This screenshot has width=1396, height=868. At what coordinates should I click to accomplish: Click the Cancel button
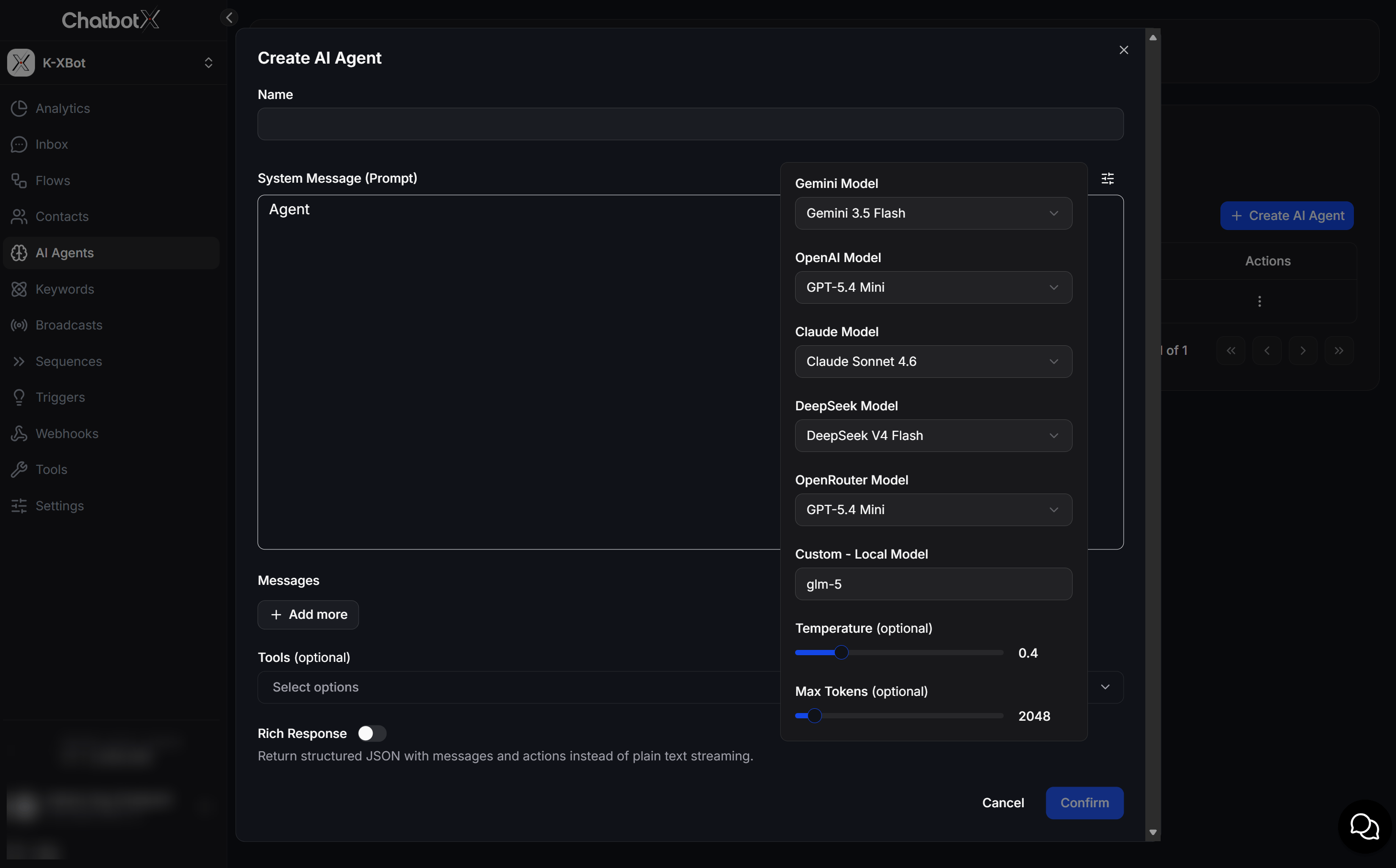coord(1003,803)
